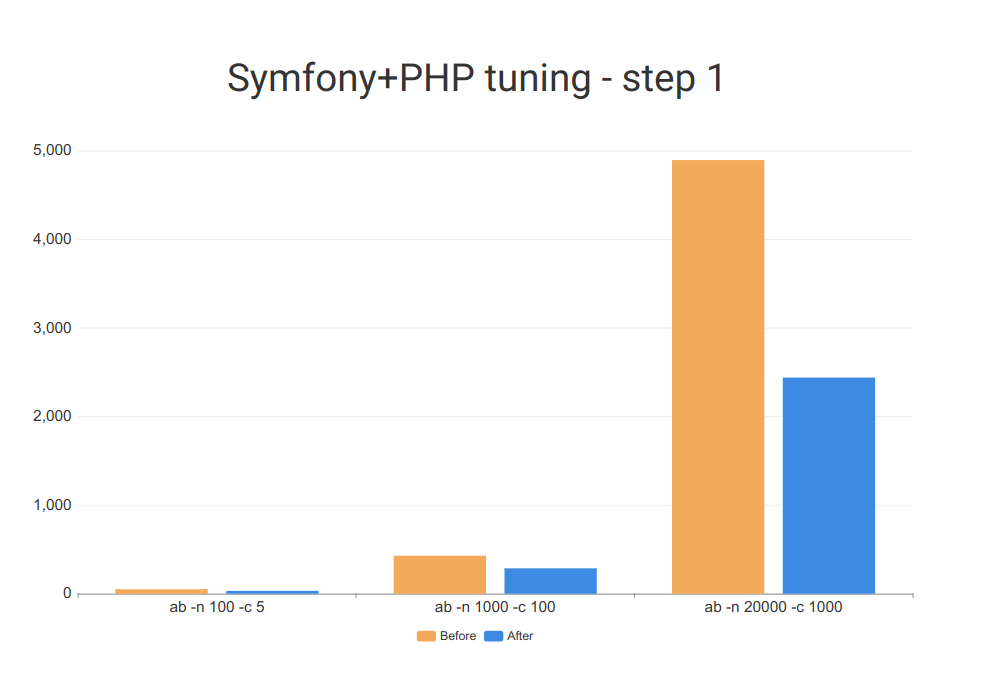Click the small blue After bar for ab -n 100 -c 5
Image resolution: width=990 pixels, height=675 pixels.
click(272, 592)
